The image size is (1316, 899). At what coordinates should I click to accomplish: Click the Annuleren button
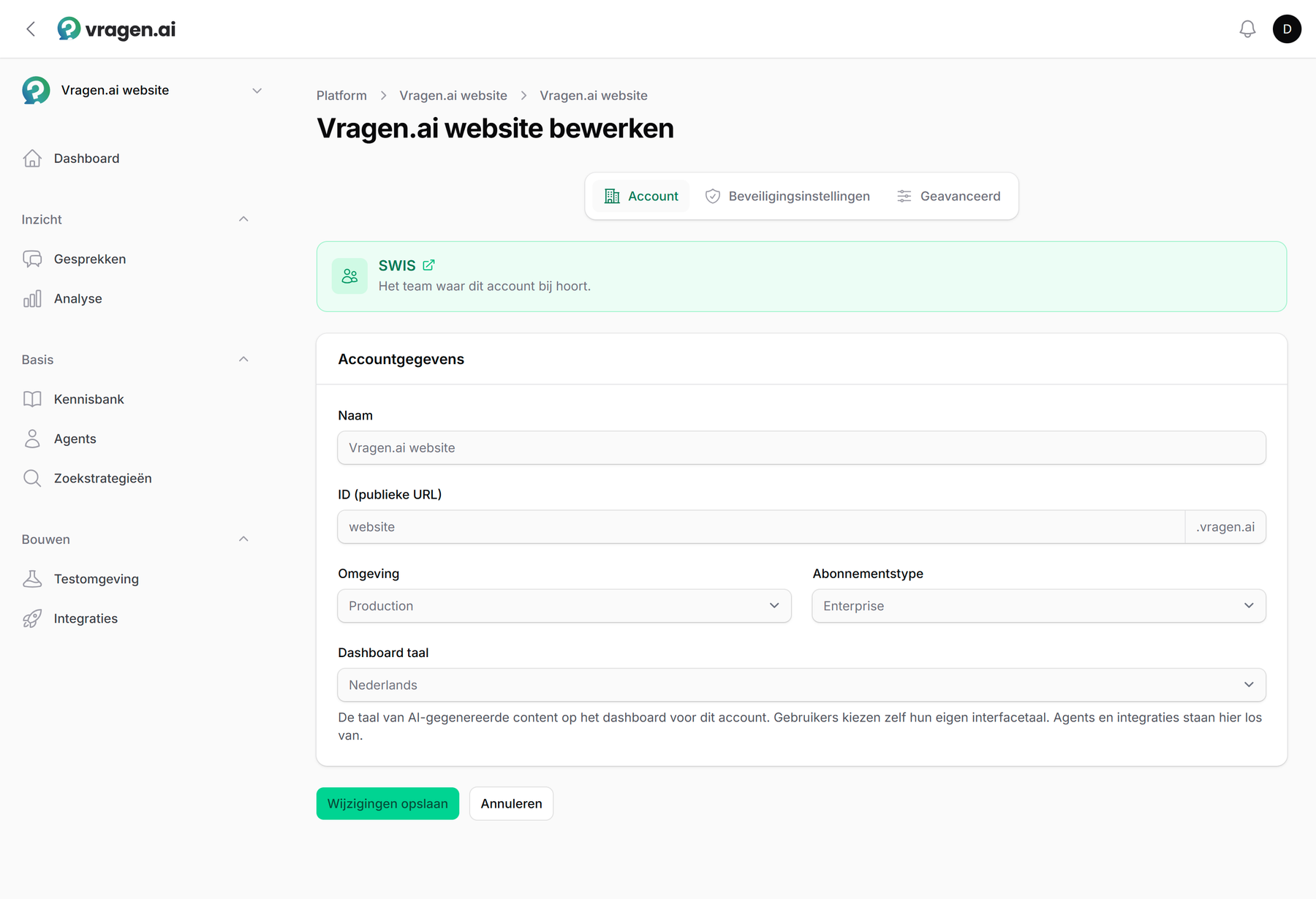pyautogui.click(x=511, y=803)
